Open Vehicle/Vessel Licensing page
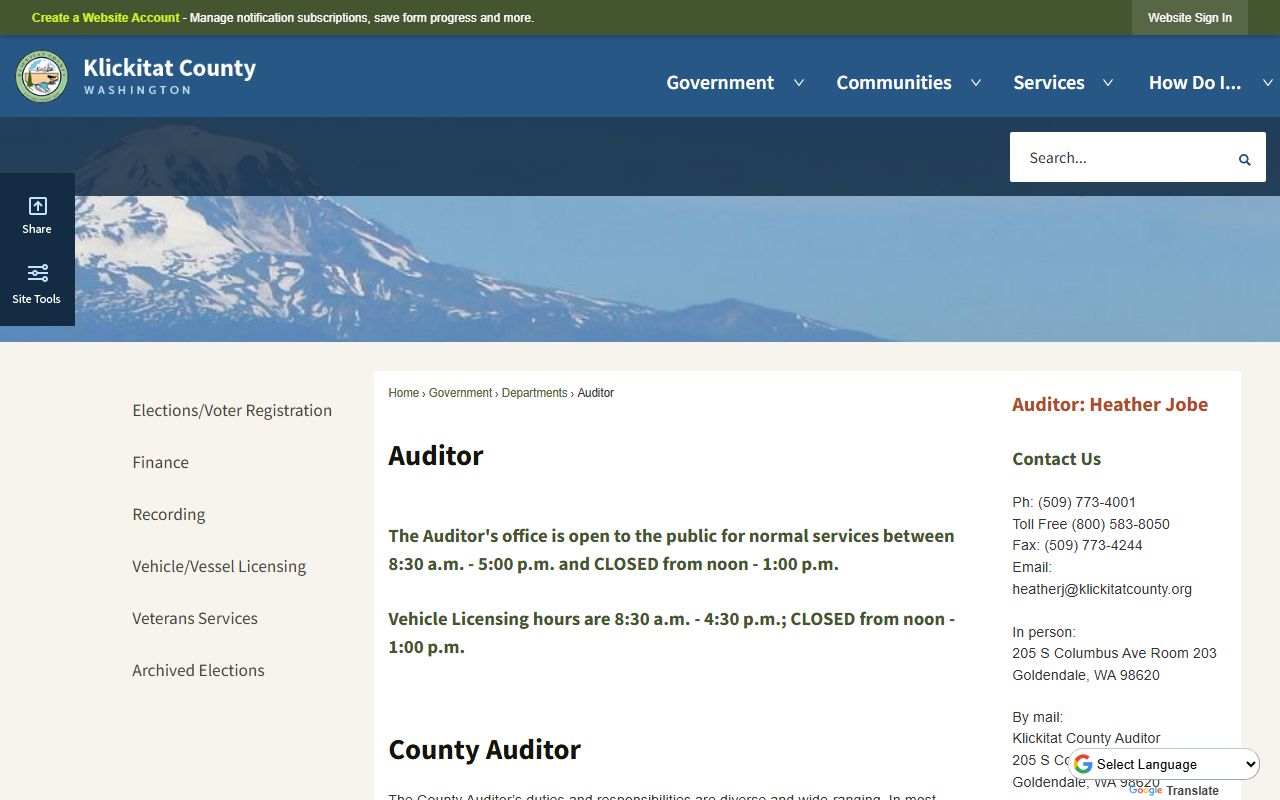 click(219, 566)
